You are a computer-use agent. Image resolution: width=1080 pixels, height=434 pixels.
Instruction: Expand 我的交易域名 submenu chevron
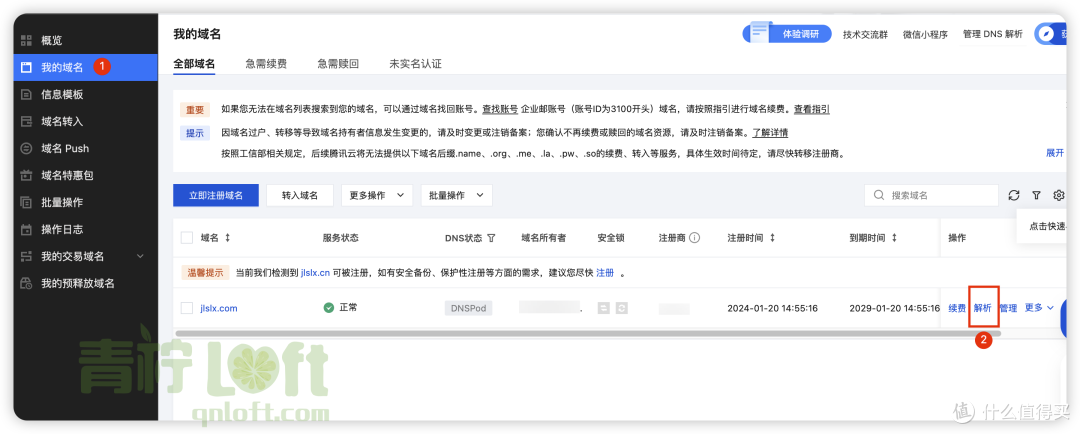[x=141, y=256]
